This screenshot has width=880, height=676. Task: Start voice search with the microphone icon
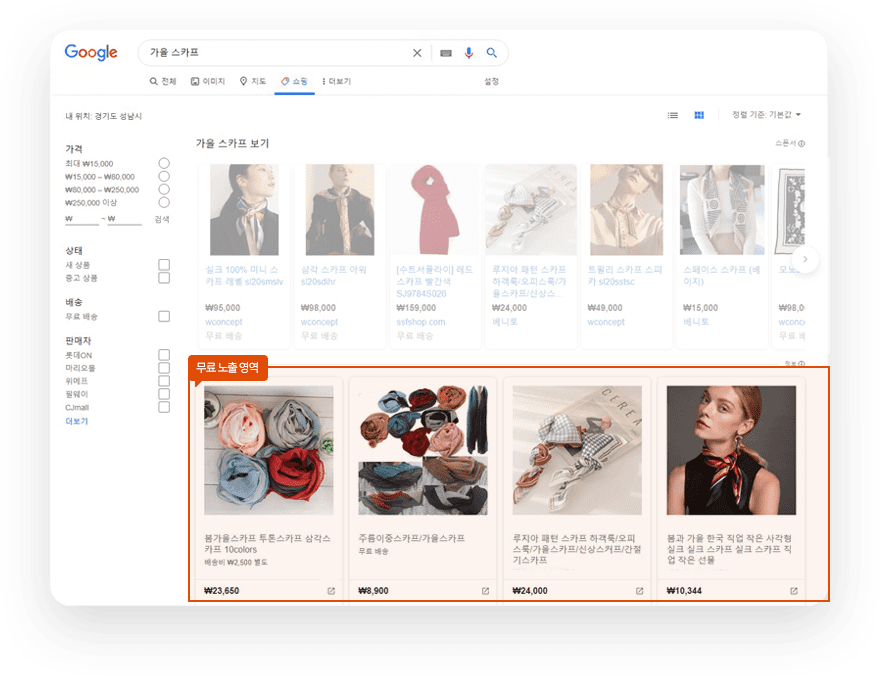[469, 53]
